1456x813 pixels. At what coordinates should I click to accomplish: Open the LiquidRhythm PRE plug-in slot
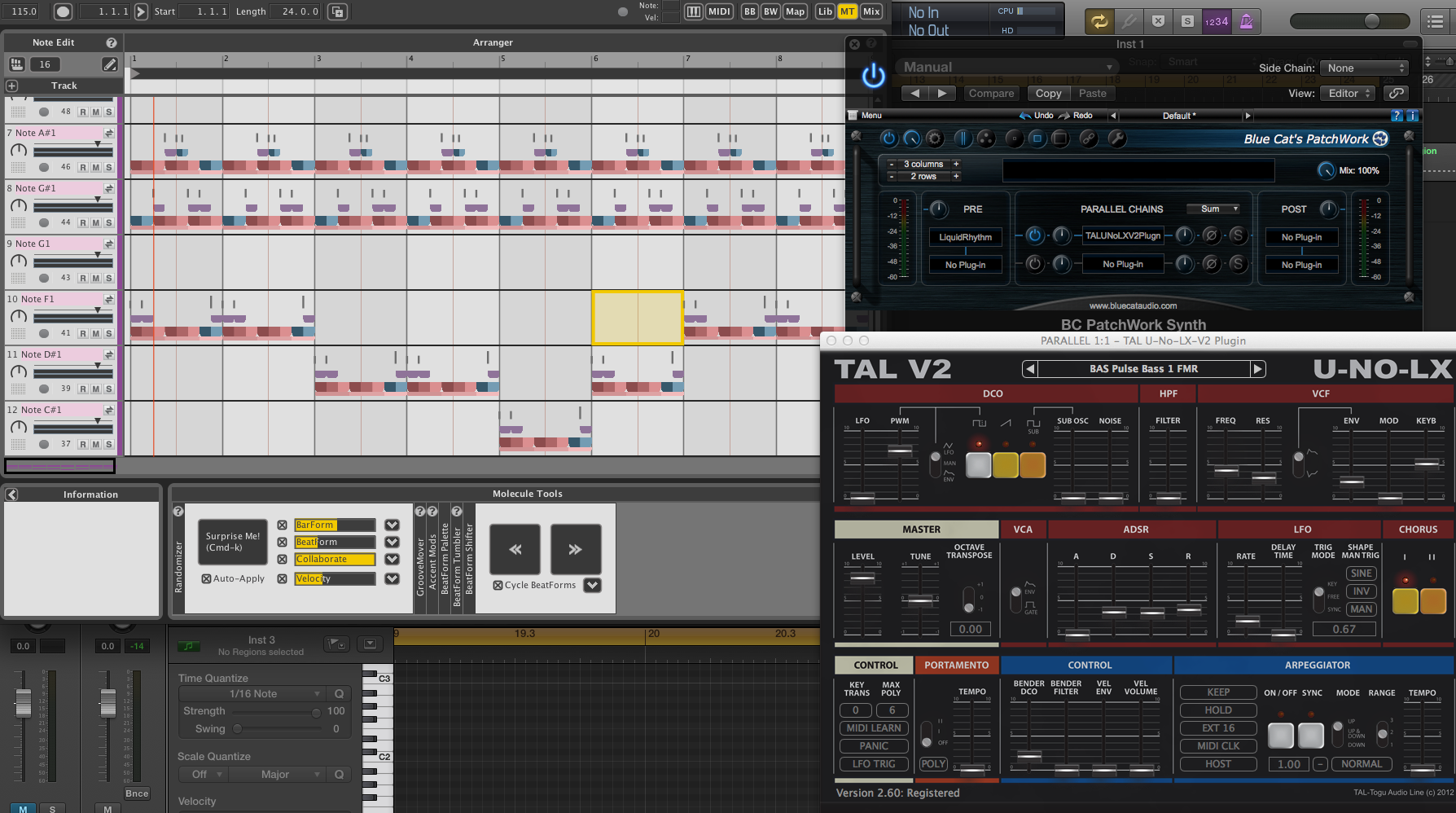pyautogui.click(x=966, y=237)
